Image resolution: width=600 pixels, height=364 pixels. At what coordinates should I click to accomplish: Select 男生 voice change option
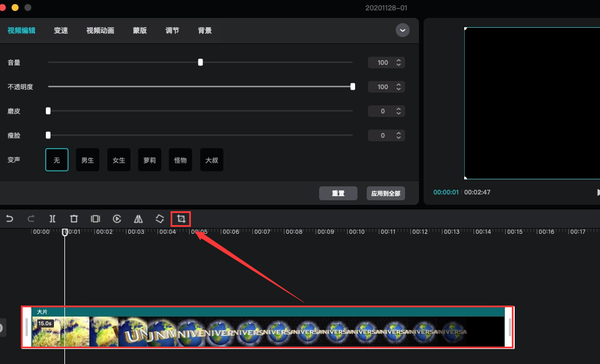88,160
